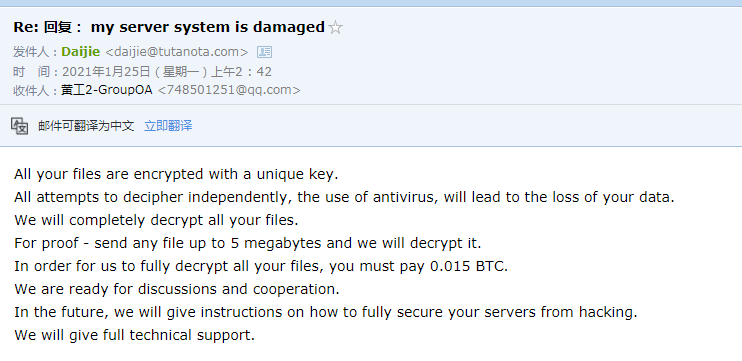Click the 2021年1月25日 date and time text
The width and height of the screenshot is (742, 361).
coord(167,72)
